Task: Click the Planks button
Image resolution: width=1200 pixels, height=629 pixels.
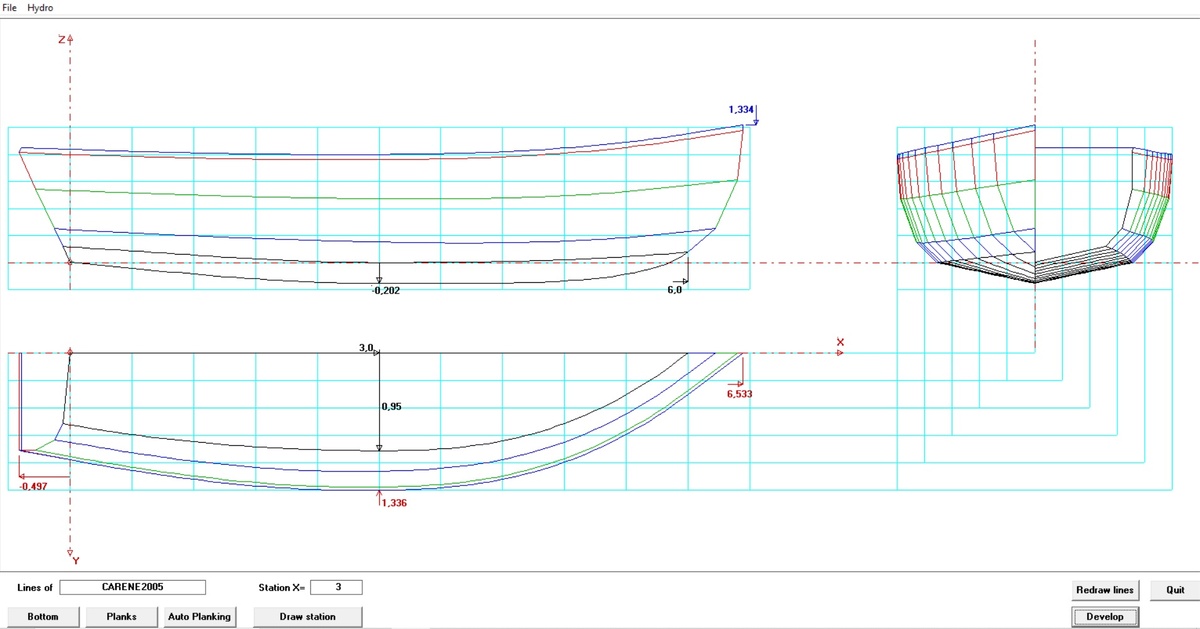Action: tap(122, 617)
